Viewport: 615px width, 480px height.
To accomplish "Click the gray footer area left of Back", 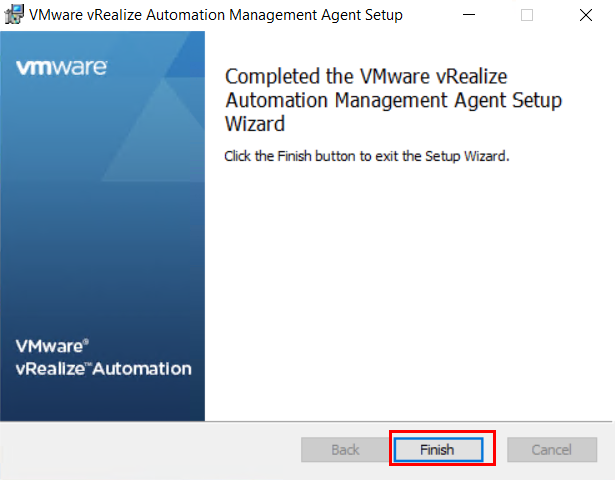I will tap(151, 450).
